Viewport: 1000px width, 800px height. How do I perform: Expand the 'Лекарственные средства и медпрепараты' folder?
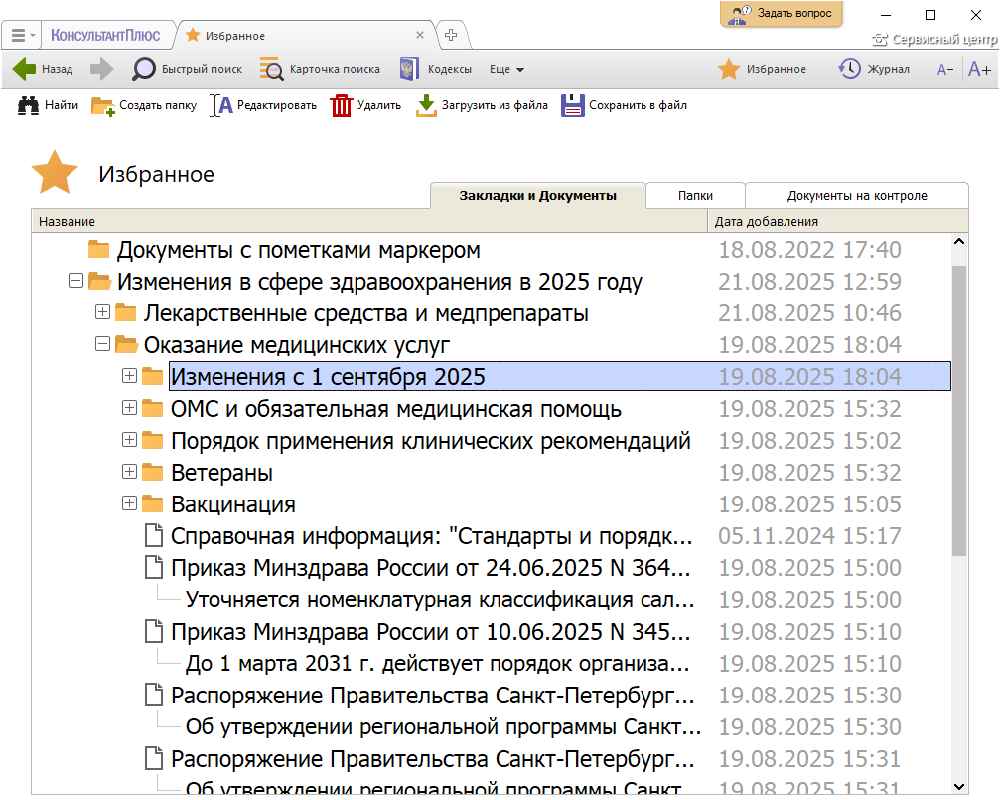click(x=102, y=313)
